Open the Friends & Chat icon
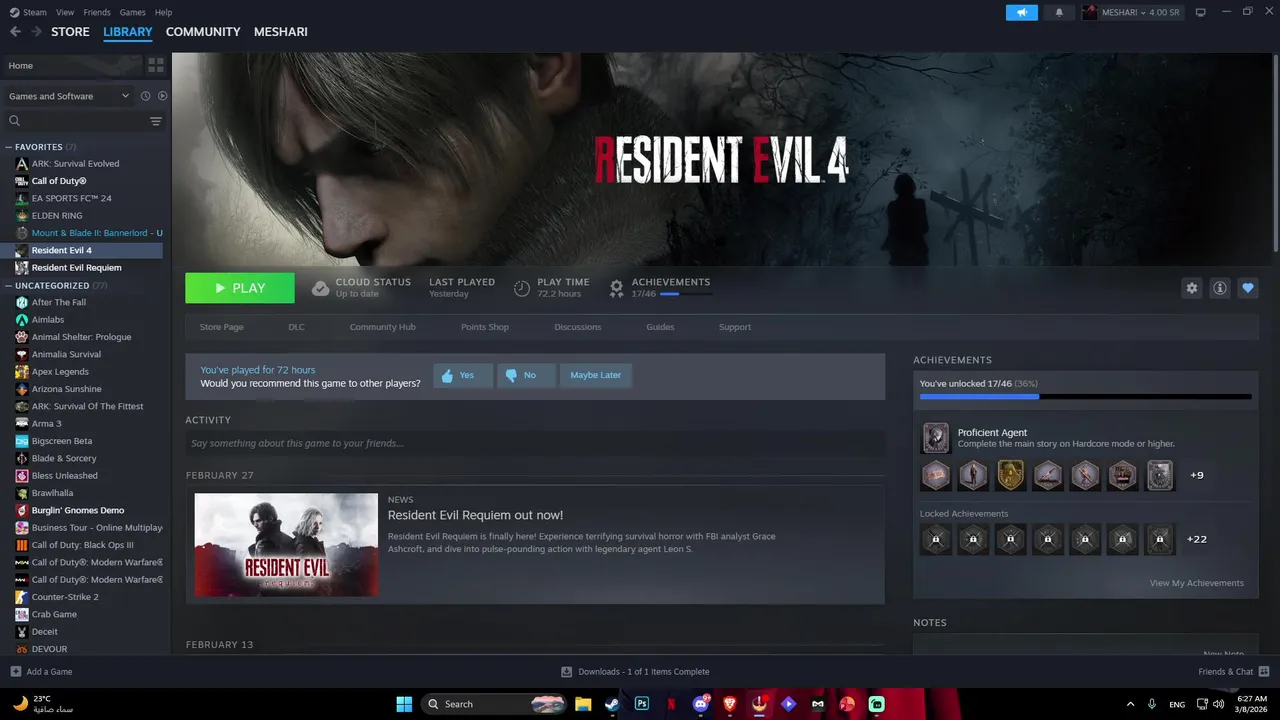The height and width of the screenshot is (720, 1280). pyautogui.click(x=1264, y=671)
